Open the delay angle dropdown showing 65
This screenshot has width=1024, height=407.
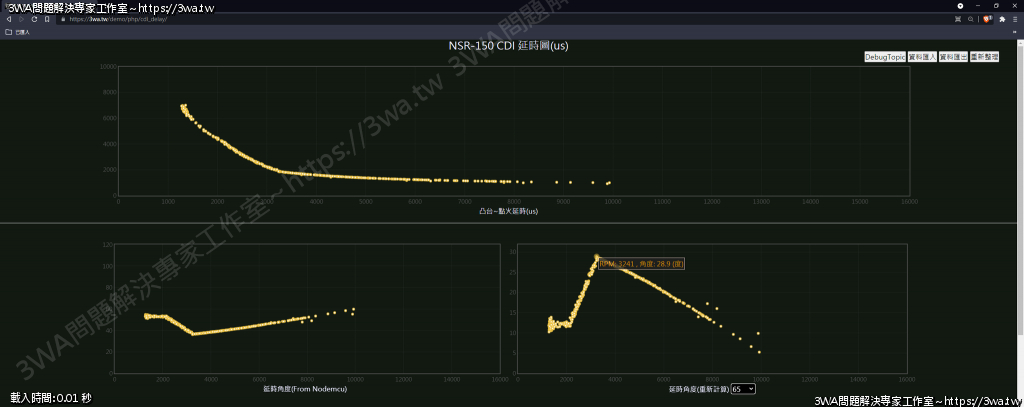pos(743,388)
